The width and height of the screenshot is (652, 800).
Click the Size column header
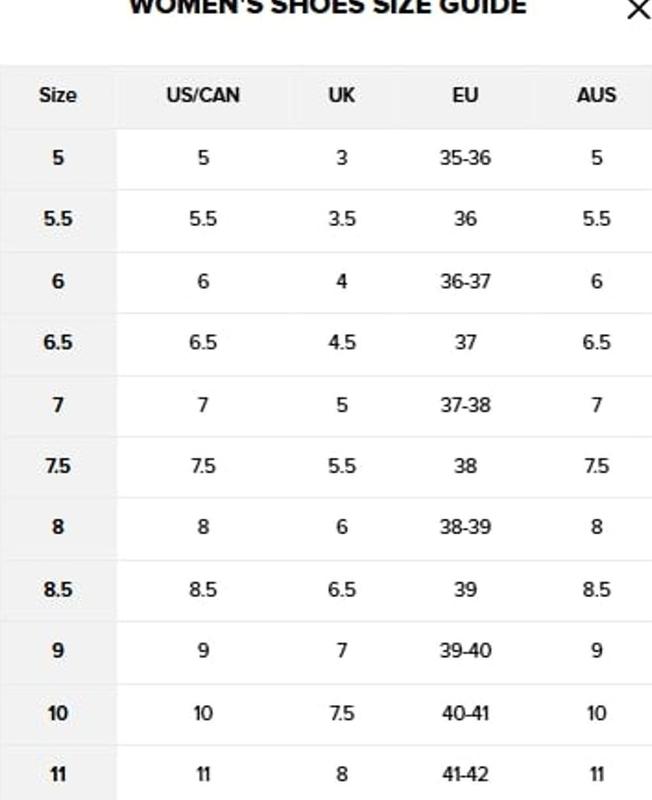tap(57, 96)
